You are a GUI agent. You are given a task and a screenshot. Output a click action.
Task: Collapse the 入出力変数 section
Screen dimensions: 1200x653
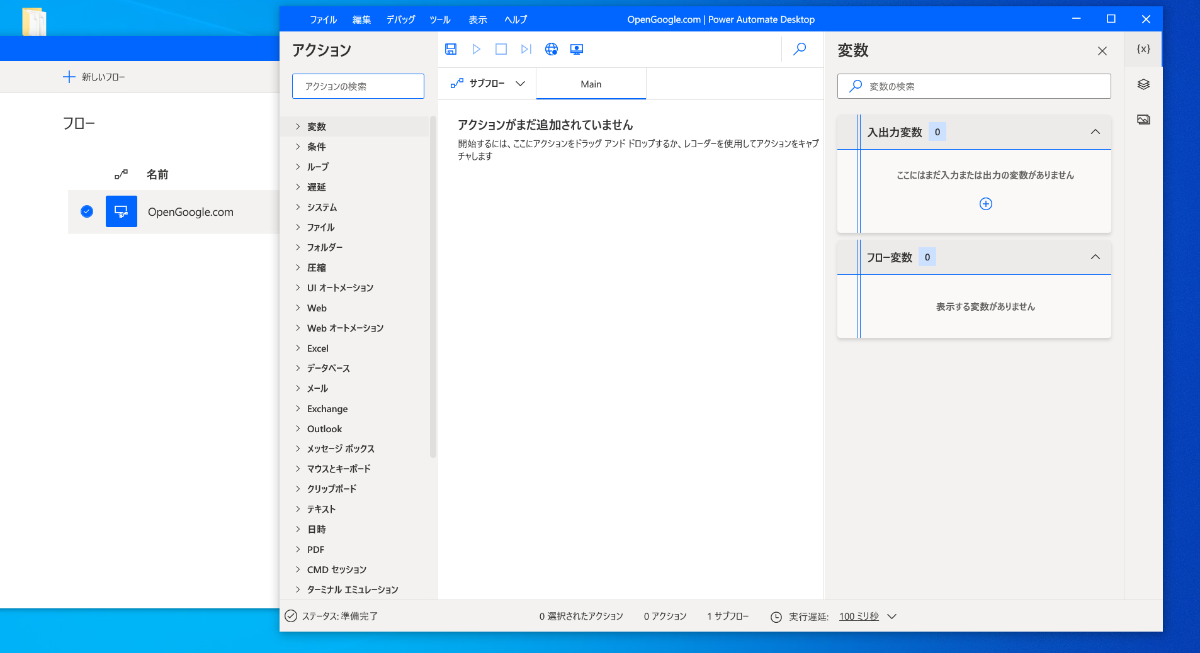click(x=1095, y=132)
